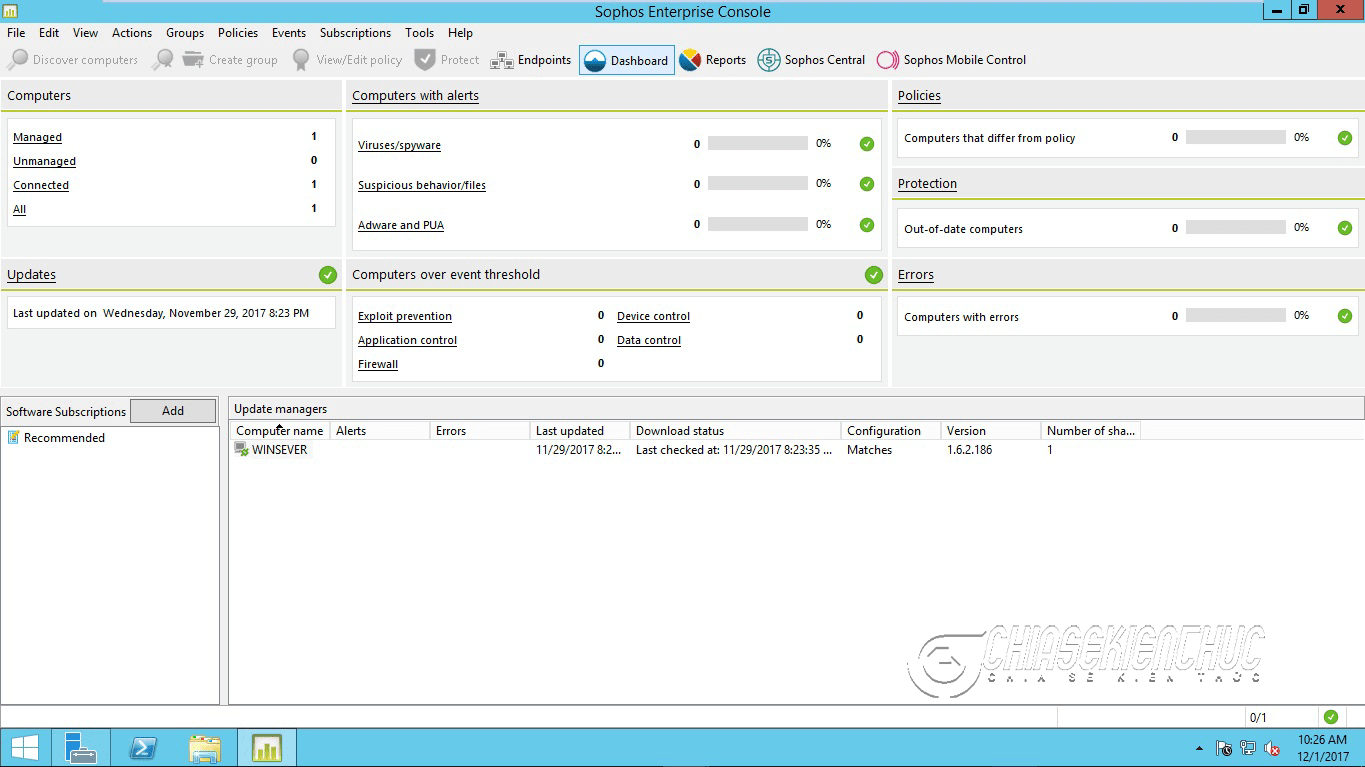The image size is (1365, 767).
Task: Click the differ from policy green check icon
Action: [1345, 138]
